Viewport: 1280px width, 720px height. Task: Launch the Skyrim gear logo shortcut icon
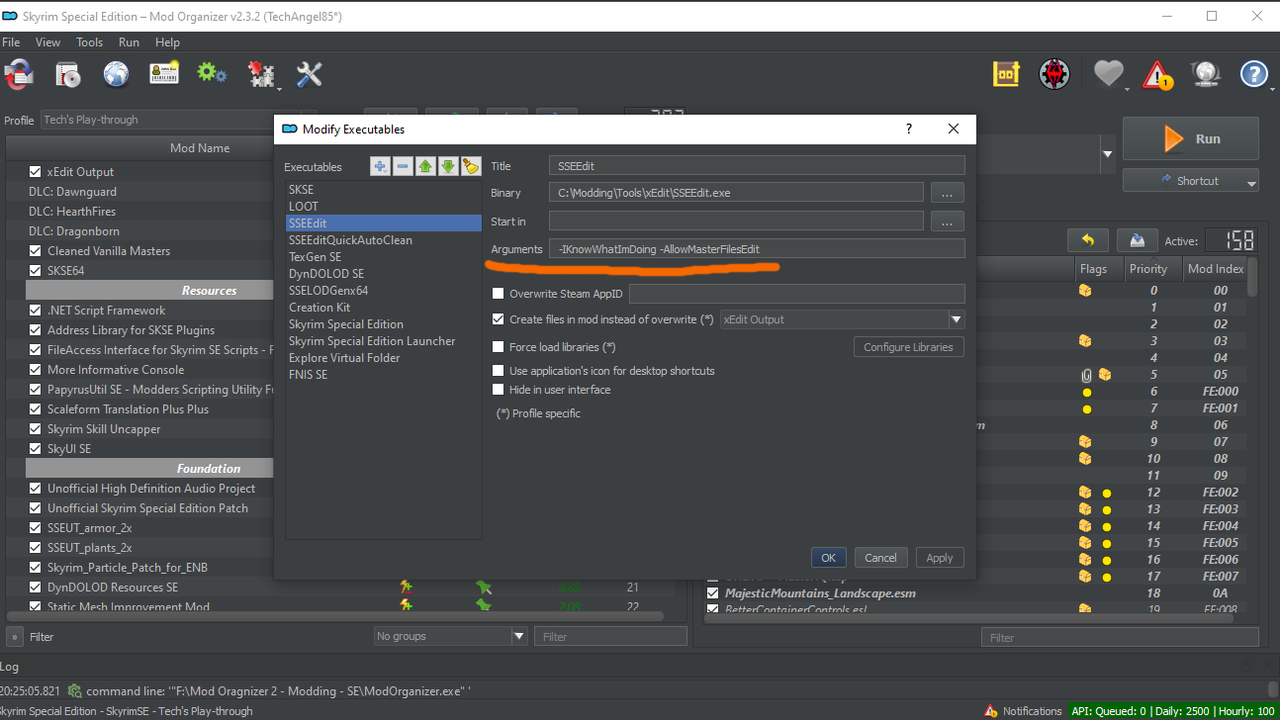tap(1055, 74)
